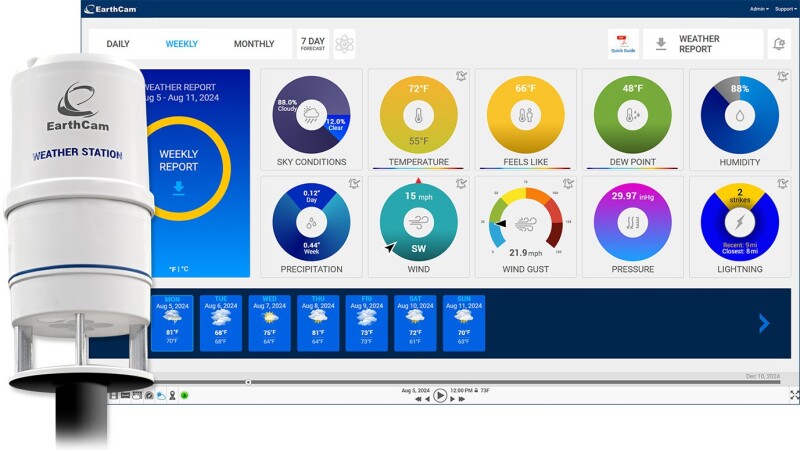The height and width of the screenshot is (450, 800).
Task: Toggle the green status indicator in toolbar
Action: (x=184, y=396)
